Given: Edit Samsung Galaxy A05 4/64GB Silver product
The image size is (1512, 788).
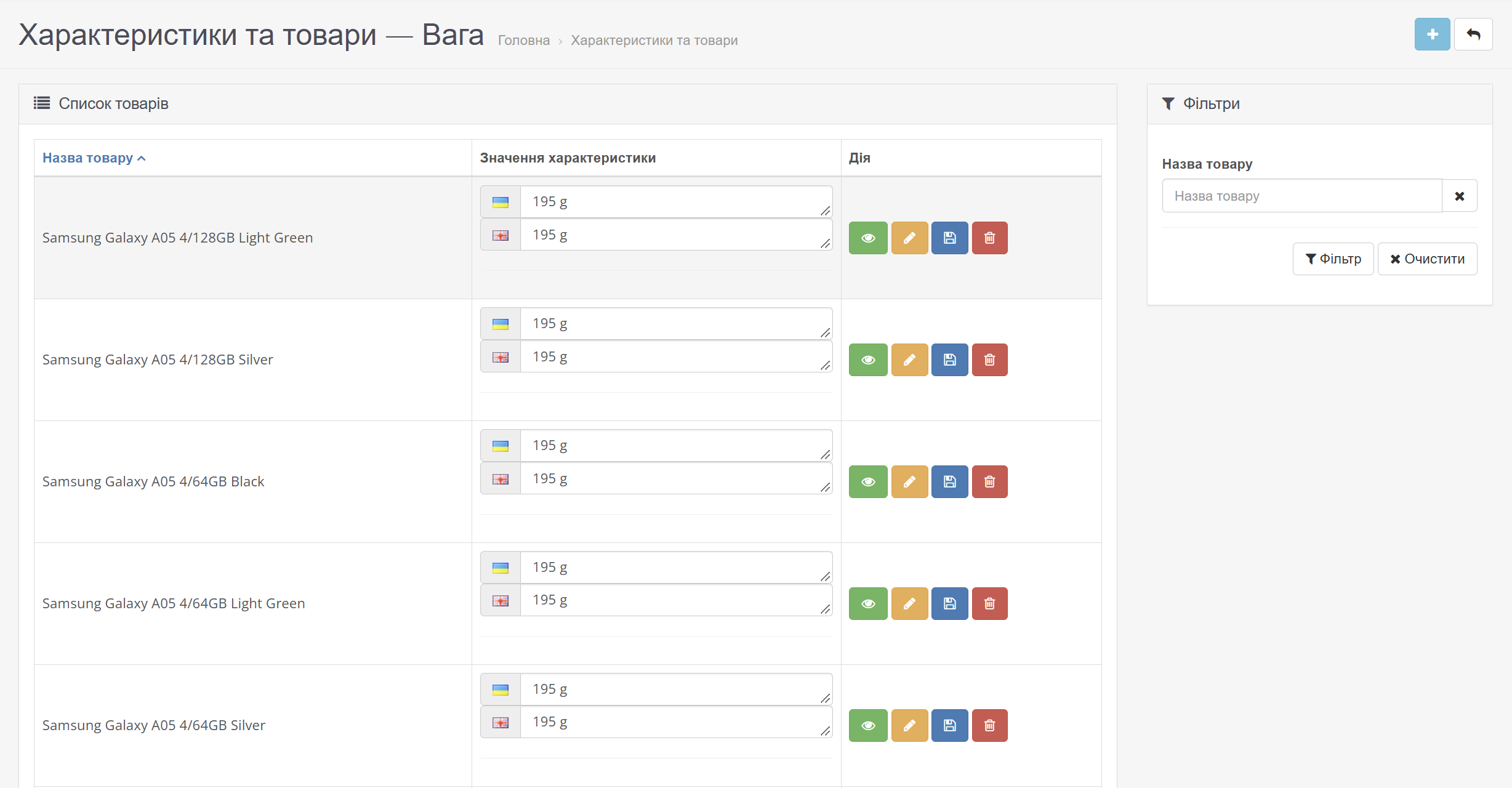Looking at the screenshot, I should [x=909, y=725].
